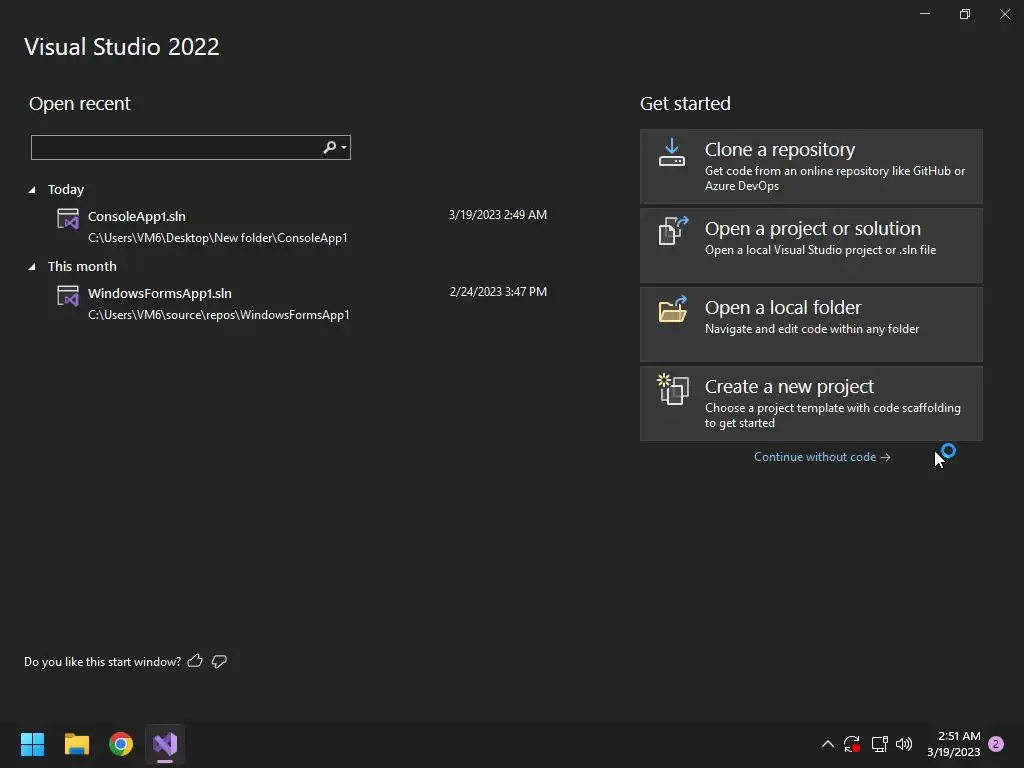Image resolution: width=1024 pixels, height=768 pixels.
Task: Open network settings from the tray
Action: tap(880, 744)
